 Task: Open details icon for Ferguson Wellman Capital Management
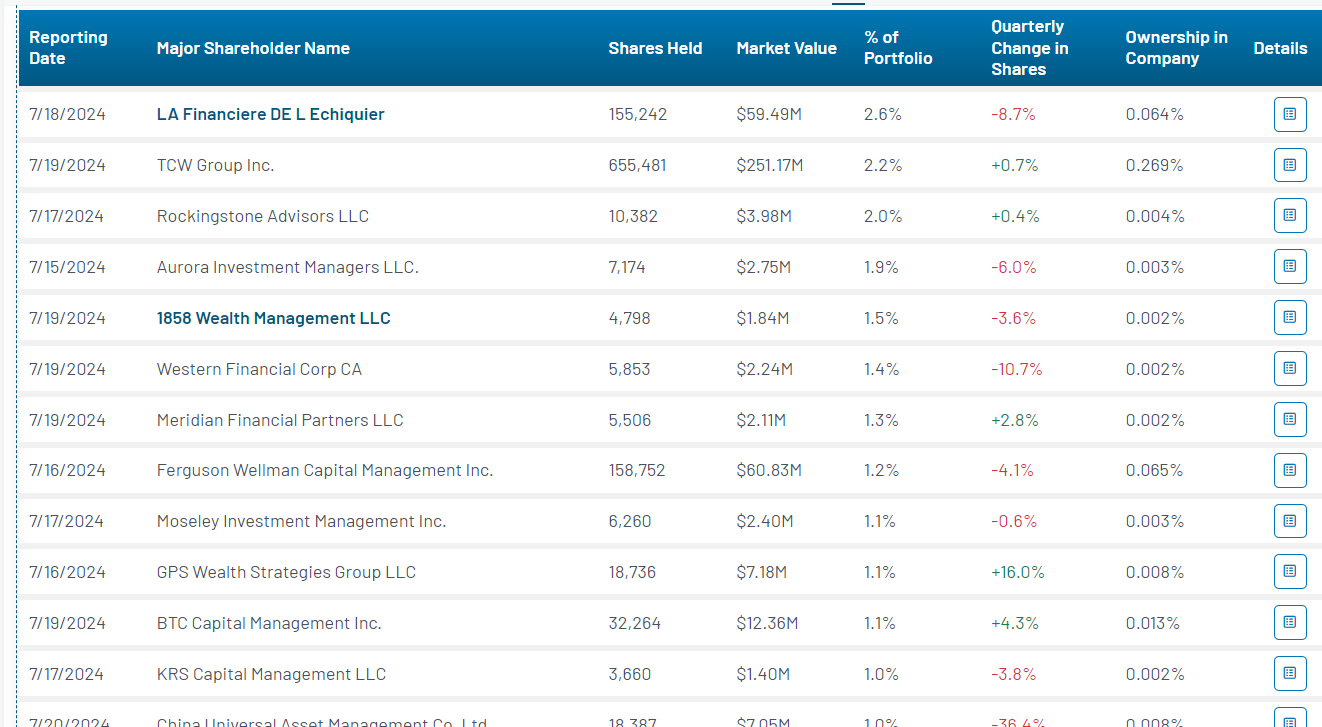click(x=1290, y=470)
